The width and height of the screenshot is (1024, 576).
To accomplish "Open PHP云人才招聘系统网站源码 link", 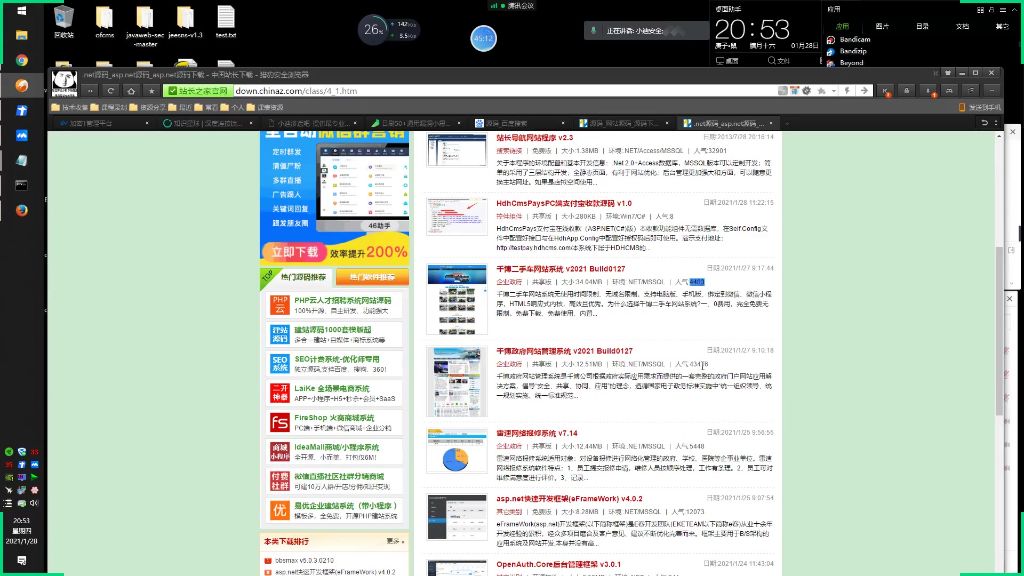I will click(342, 300).
